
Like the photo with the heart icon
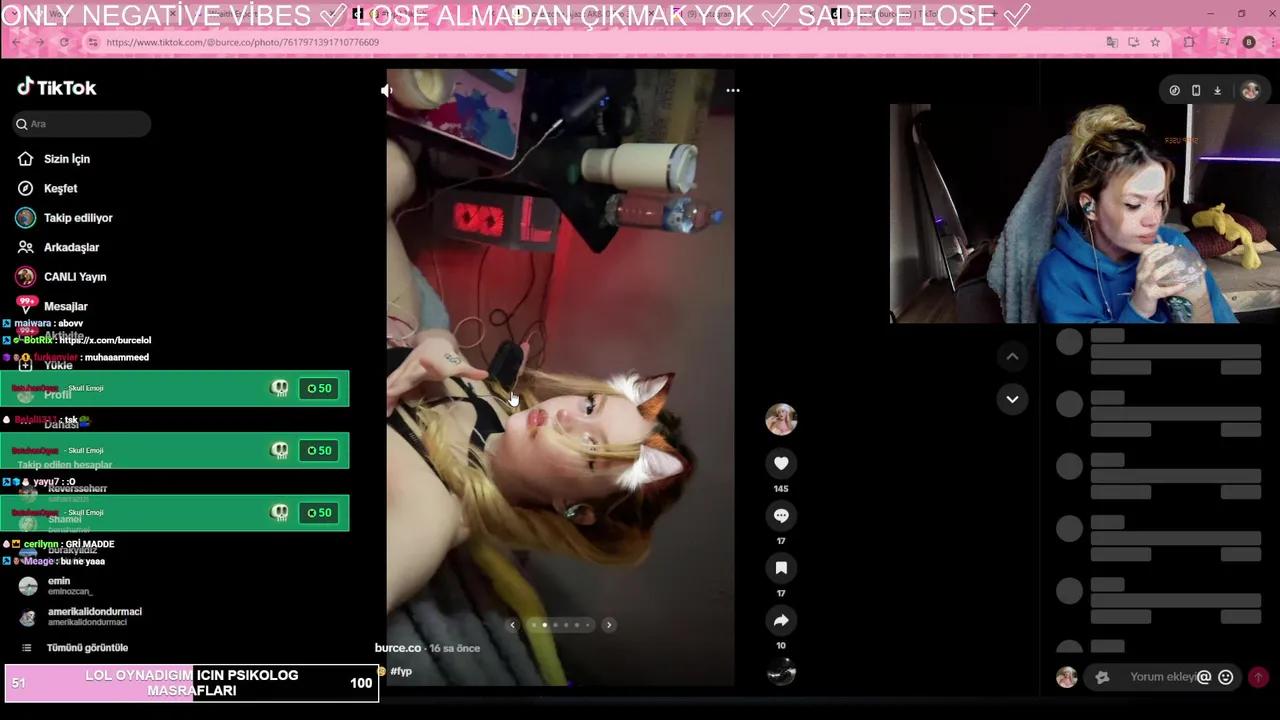coord(781,463)
